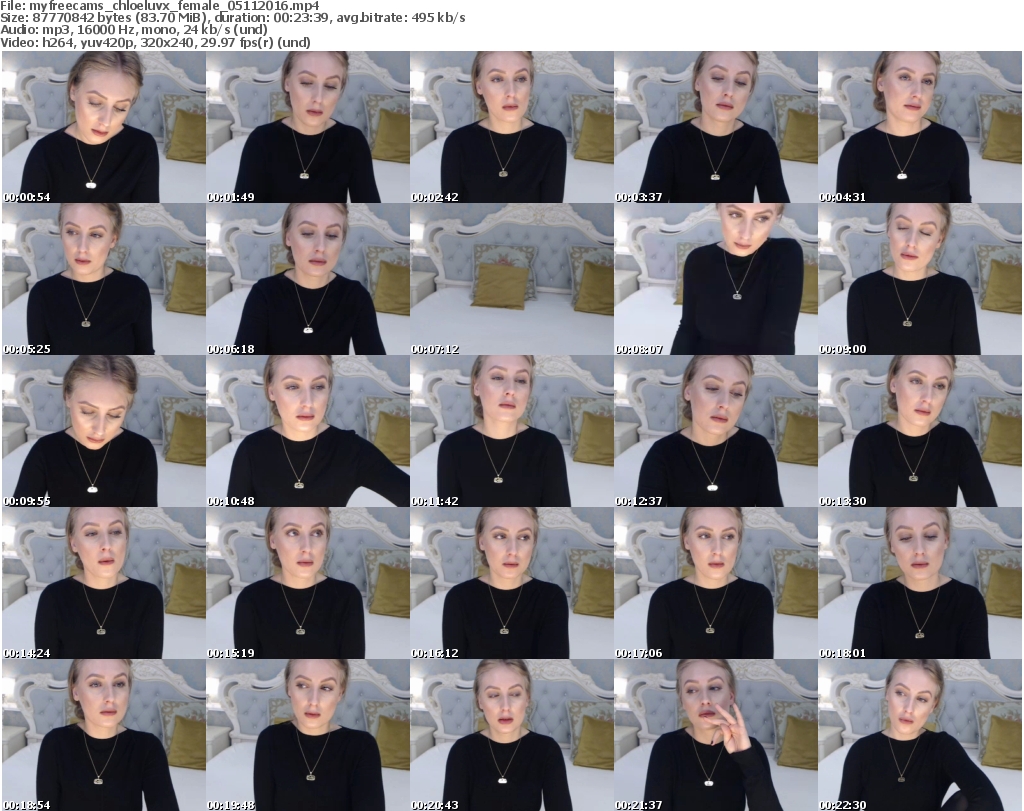The width and height of the screenshot is (1024, 811).
Task: Click the 'File:' name line in header
Action: (160, 6)
